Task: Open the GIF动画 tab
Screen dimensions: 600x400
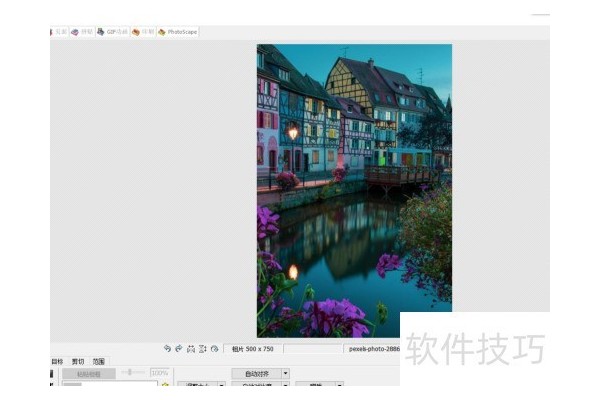Action: pyautogui.click(x=112, y=32)
